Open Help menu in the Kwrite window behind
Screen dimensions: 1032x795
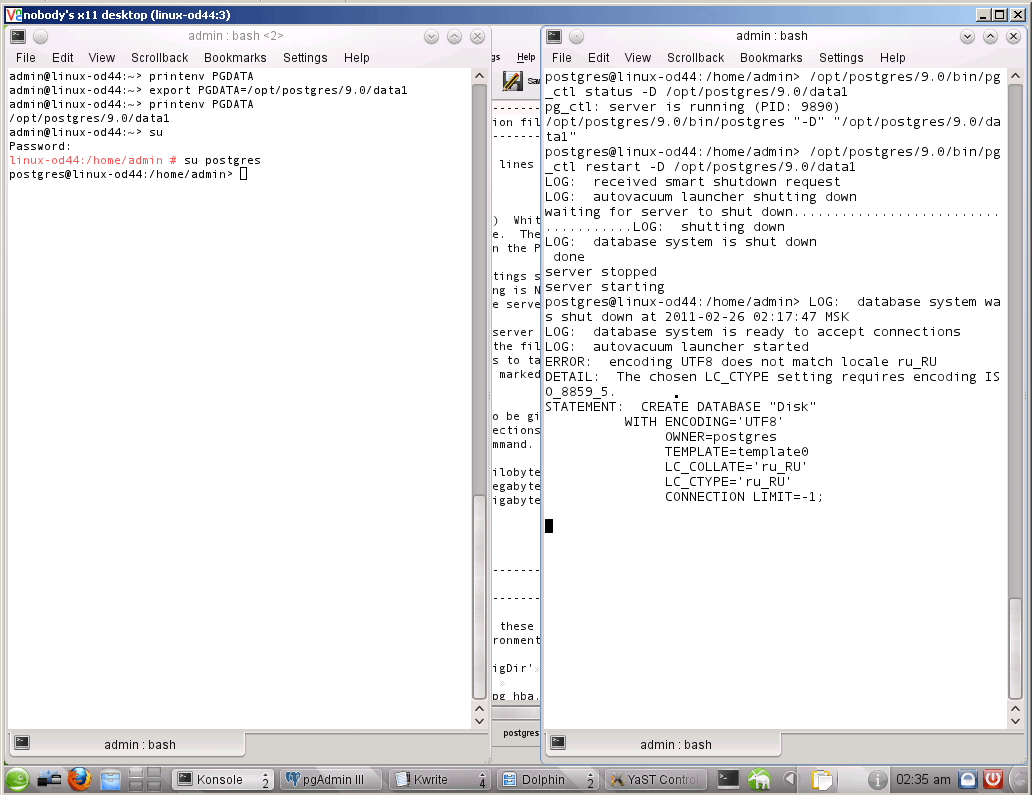526,57
